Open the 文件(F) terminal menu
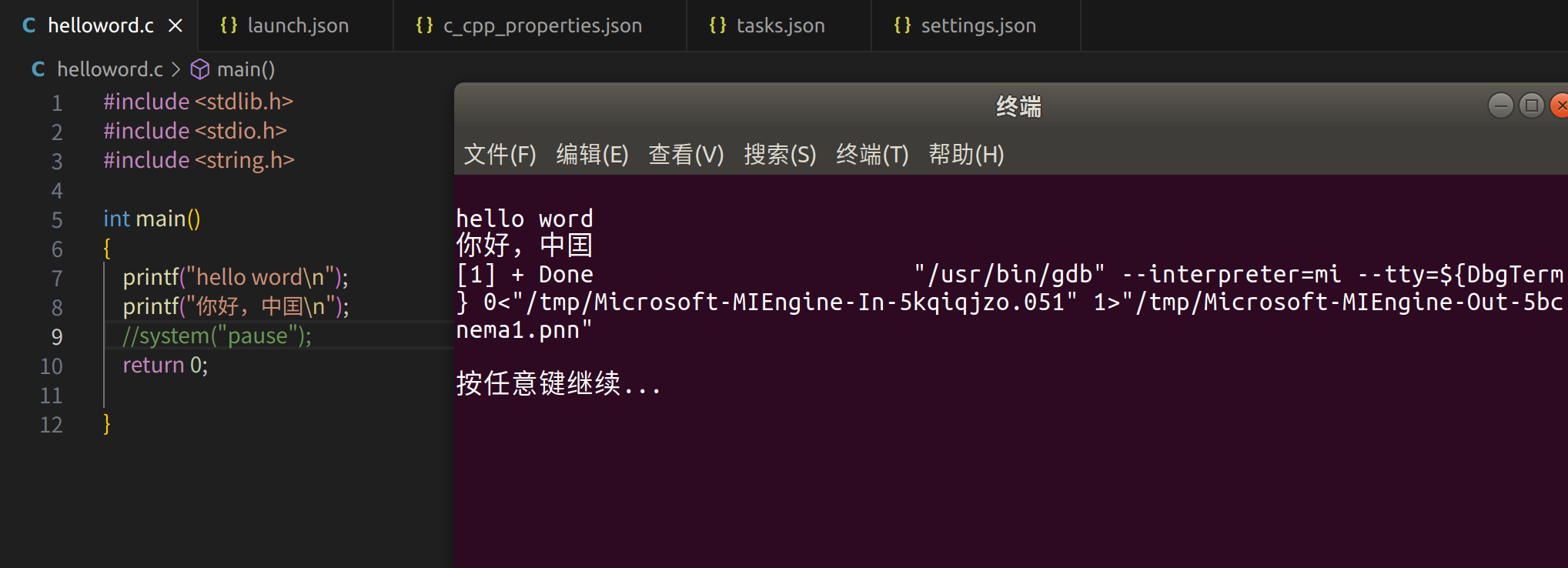This screenshot has width=1568, height=568. [x=500, y=155]
